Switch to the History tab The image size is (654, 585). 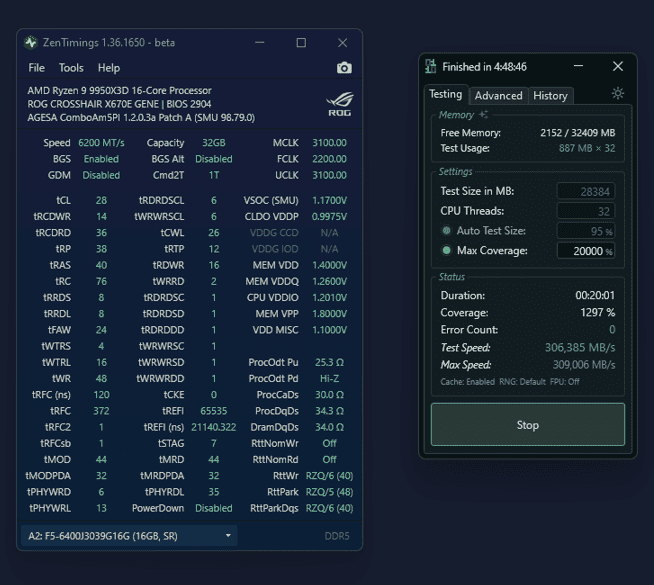pos(550,95)
